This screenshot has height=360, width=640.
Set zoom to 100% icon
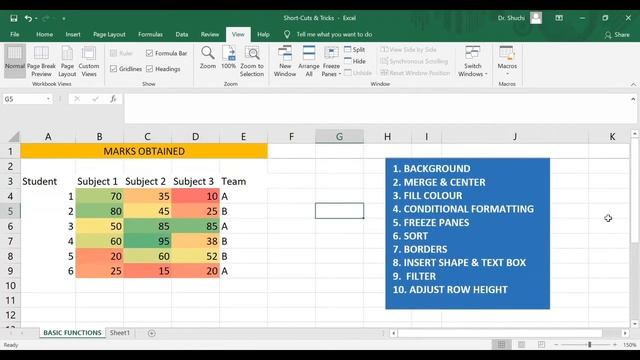pos(229,53)
